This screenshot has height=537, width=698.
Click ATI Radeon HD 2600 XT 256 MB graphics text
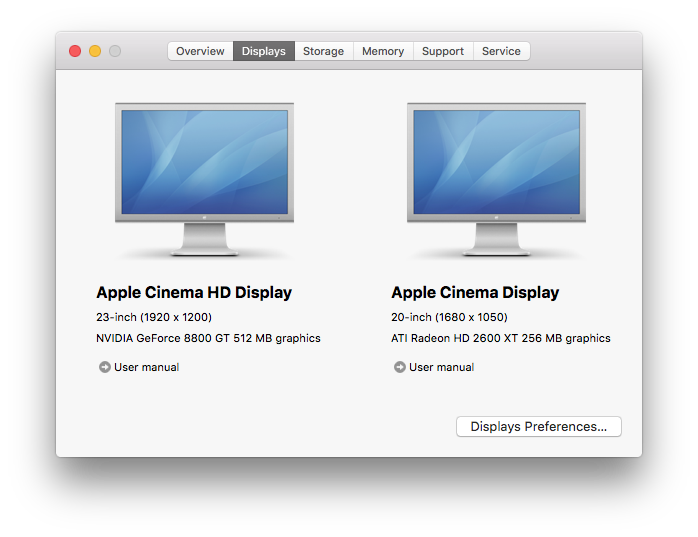(501, 338)
